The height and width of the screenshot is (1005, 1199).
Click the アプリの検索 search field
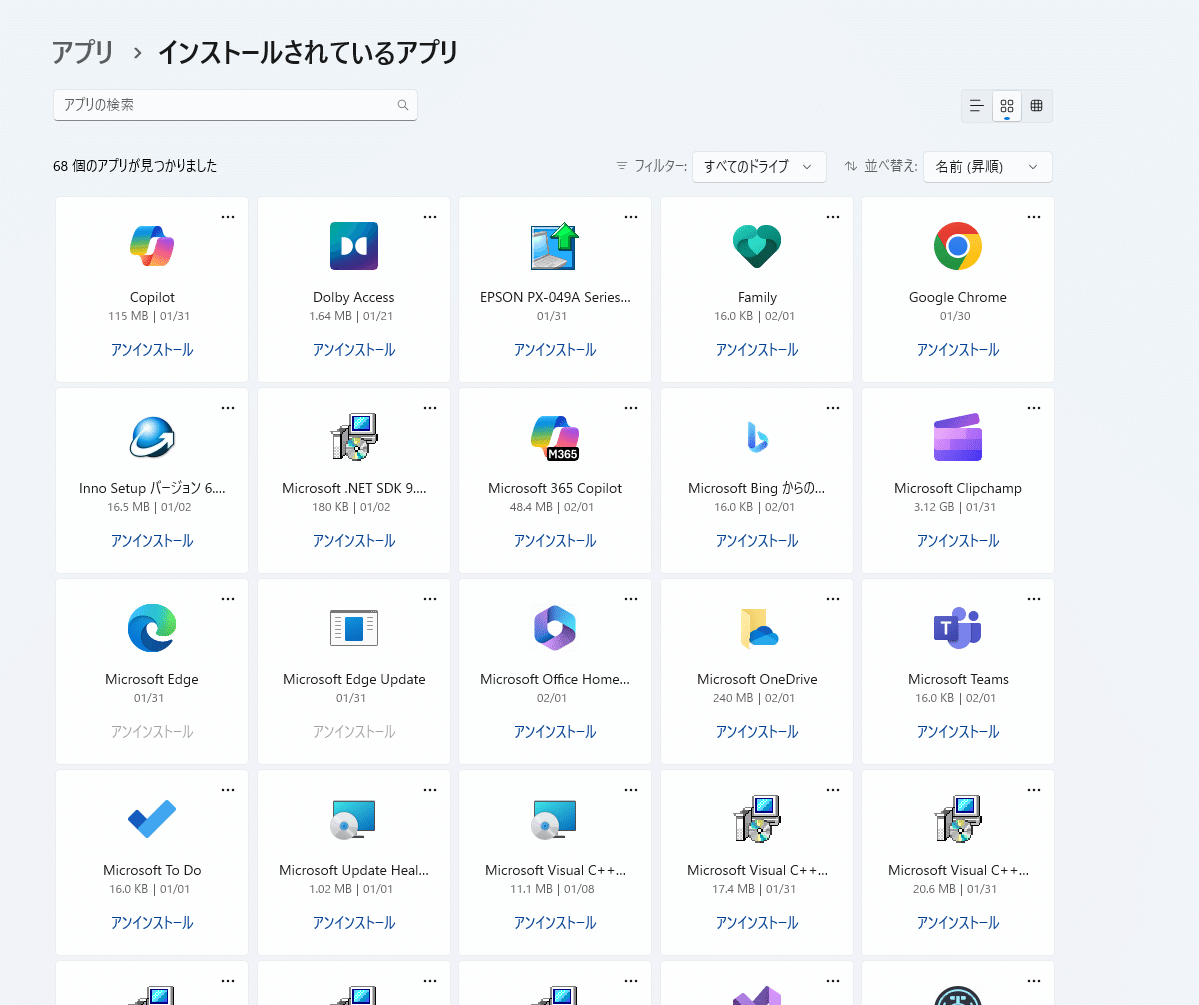click(220, 104)
